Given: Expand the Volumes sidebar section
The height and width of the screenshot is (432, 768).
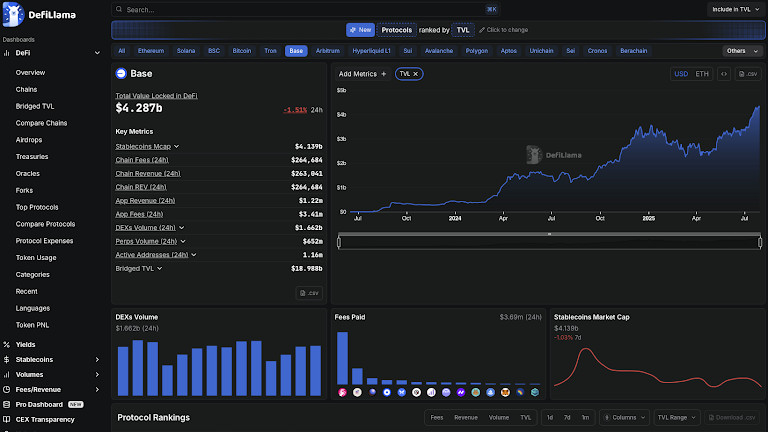Looking at the screenshot, I should [x=97, y=375].
